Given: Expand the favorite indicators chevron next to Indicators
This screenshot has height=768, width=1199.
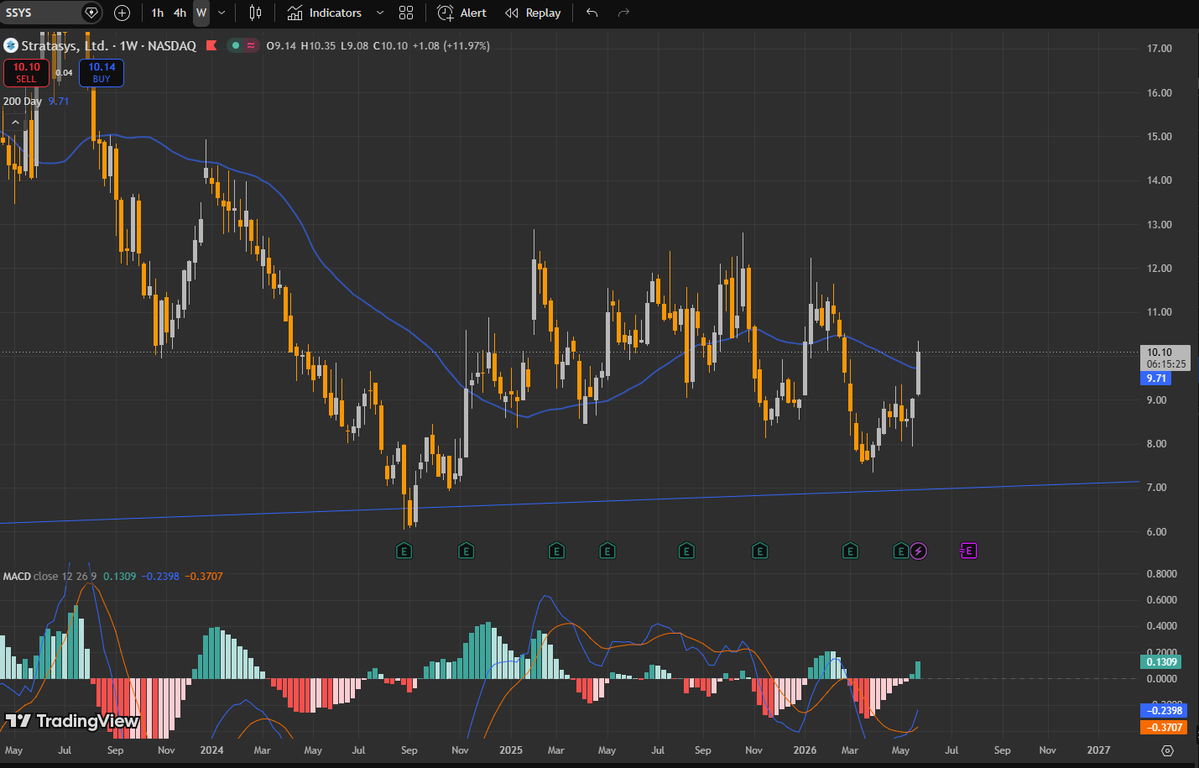Looking at the screenshot, I should click(x=380, y=13).
